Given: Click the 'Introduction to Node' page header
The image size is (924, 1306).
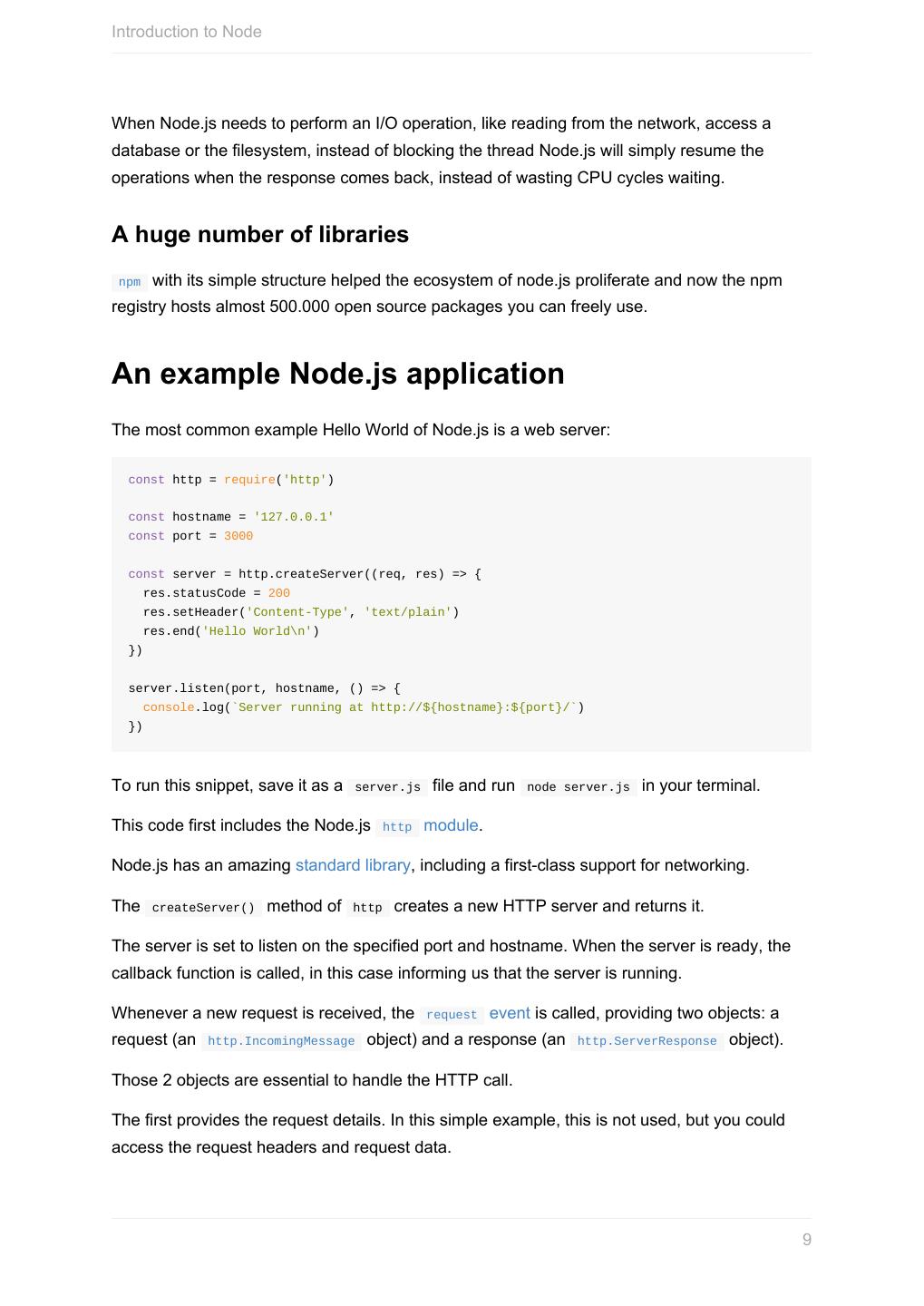Looking at the screenshot, I should pyautogui.click(x=187, y=32).
